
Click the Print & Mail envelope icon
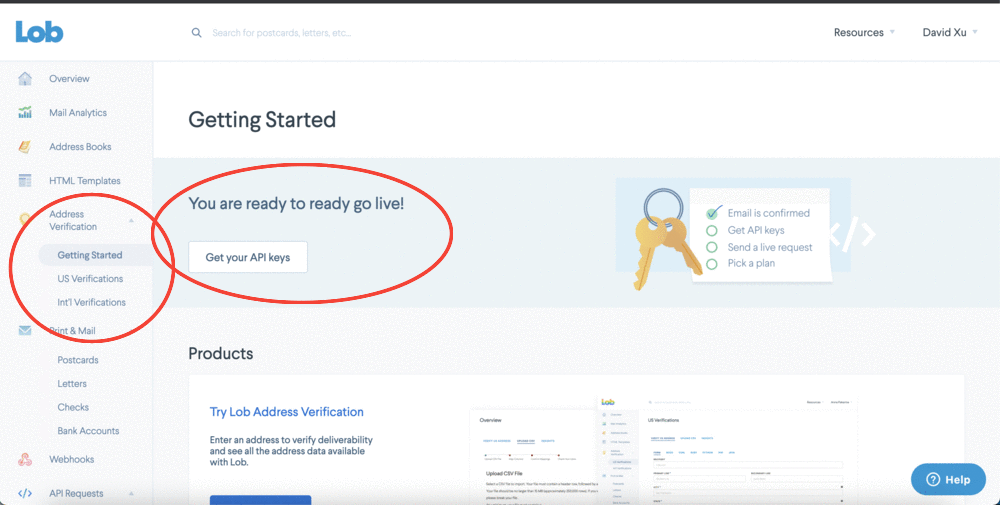tap(25, 330)
